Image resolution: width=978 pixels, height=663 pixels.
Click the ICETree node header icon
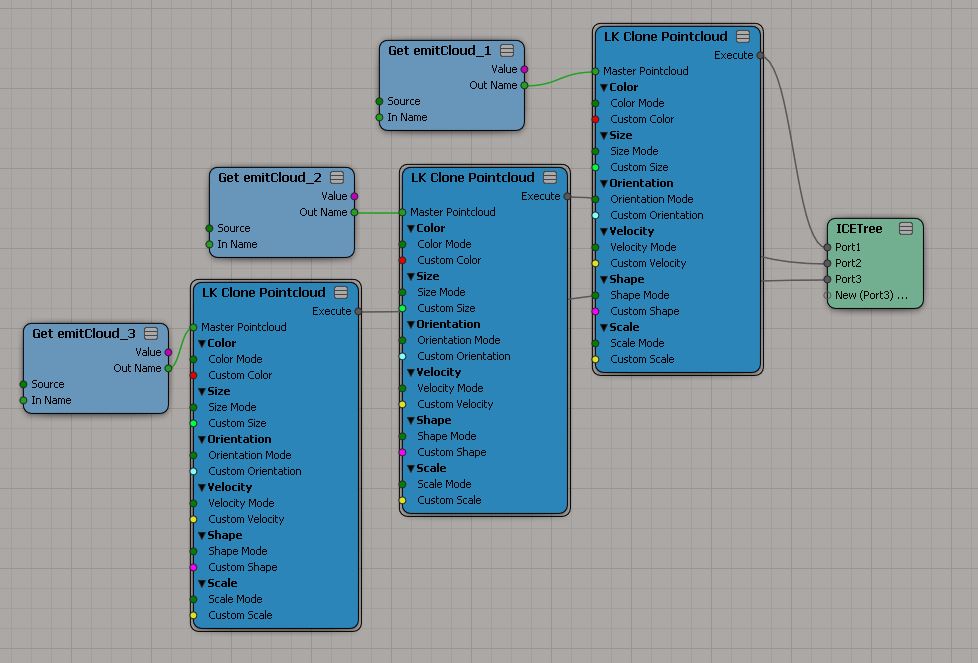click(x=906, y=229)
